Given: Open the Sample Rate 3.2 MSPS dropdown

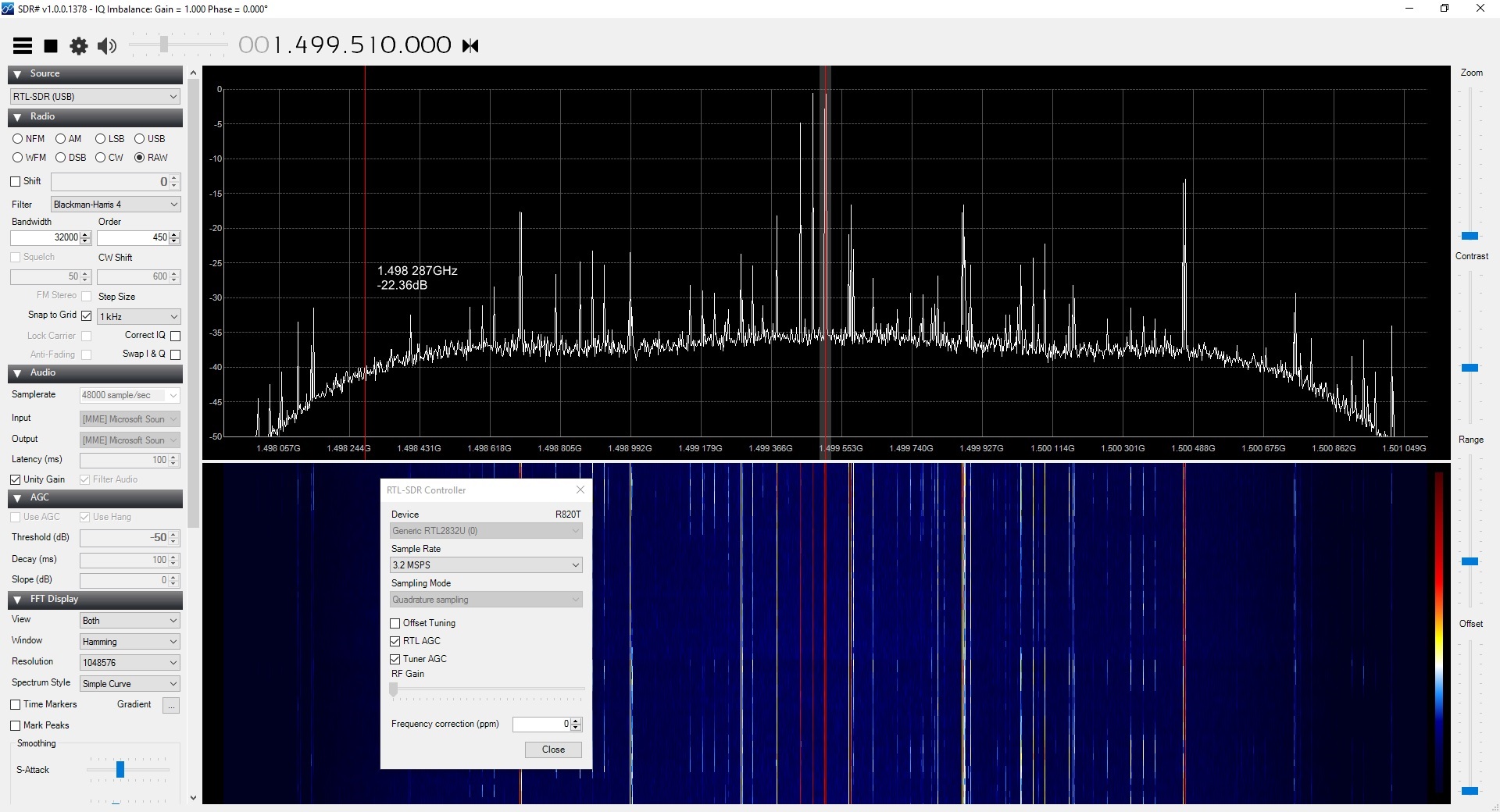Looking at the screenshot, I should tap(486, 565).
